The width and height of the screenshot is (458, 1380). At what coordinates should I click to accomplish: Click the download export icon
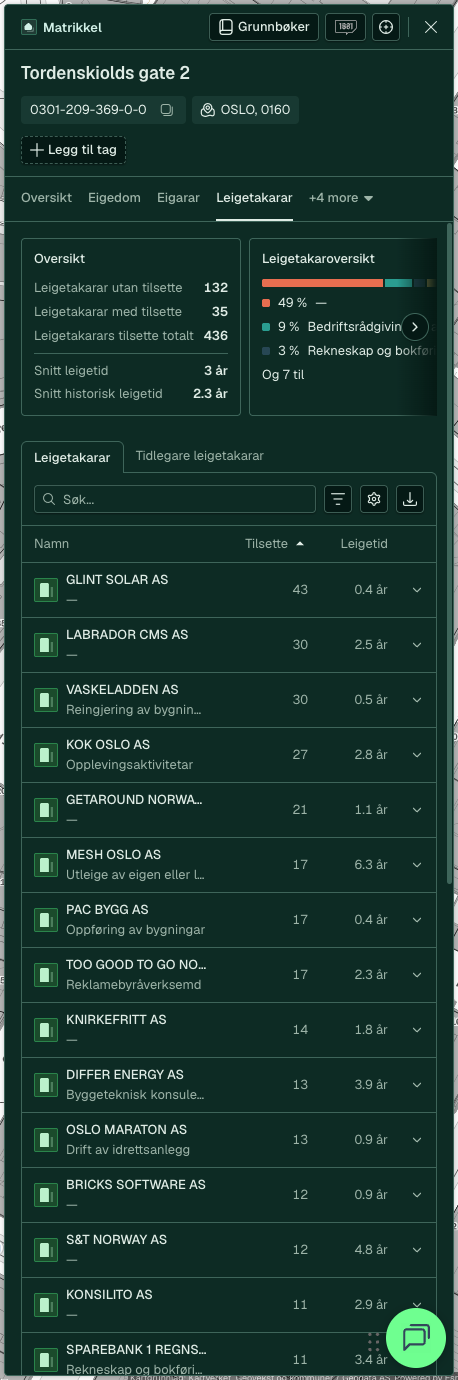tap(410, 499)
